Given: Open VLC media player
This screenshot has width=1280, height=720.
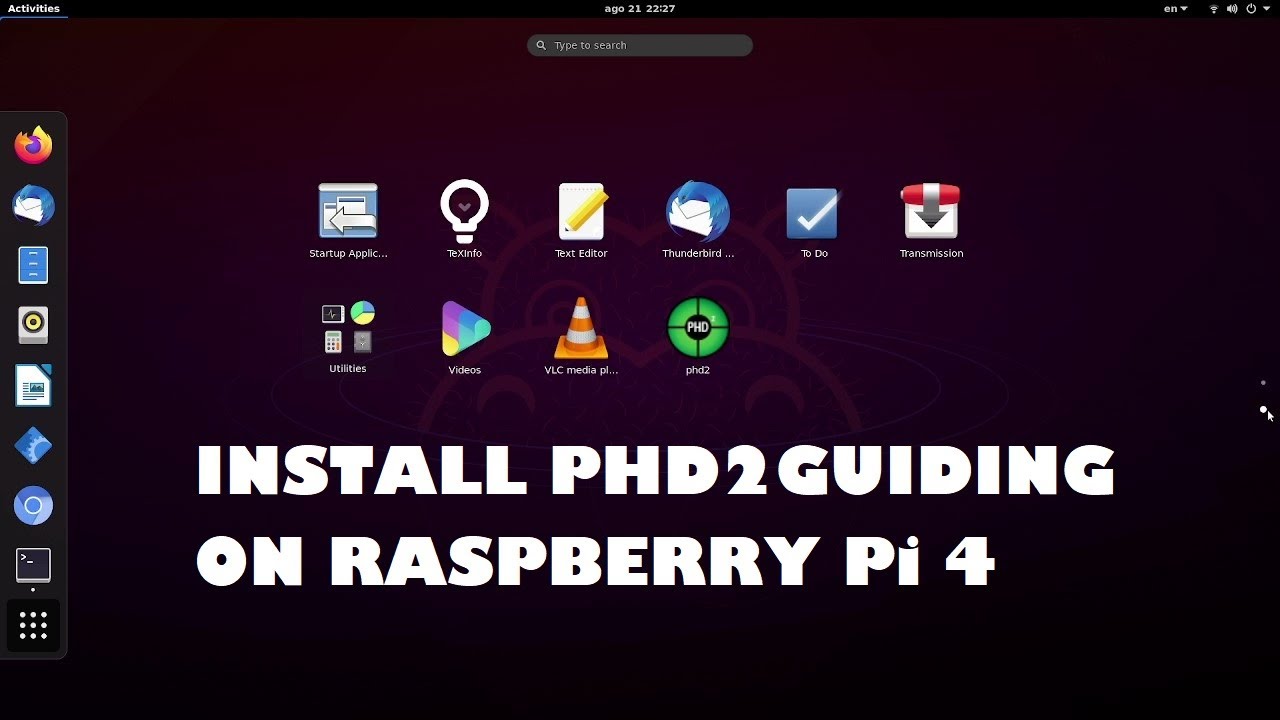Looking at the screenshot, I should (x=581, y=337).
